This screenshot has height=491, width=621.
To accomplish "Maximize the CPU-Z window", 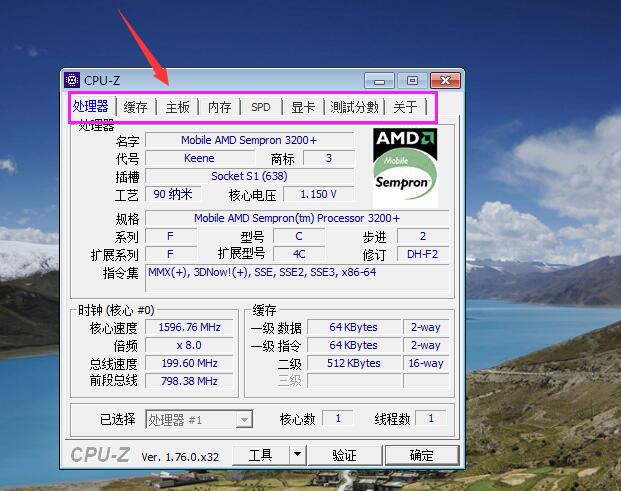I will (412, 81).
